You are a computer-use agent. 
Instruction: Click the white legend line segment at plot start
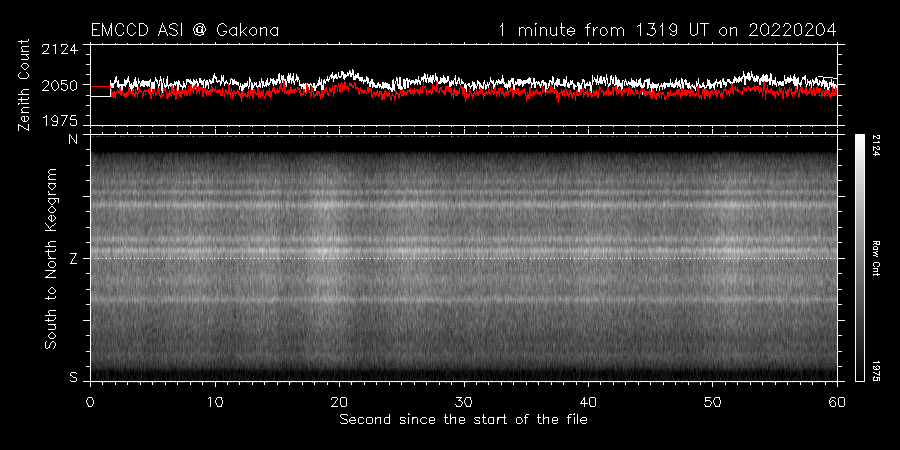click(100, 96)
